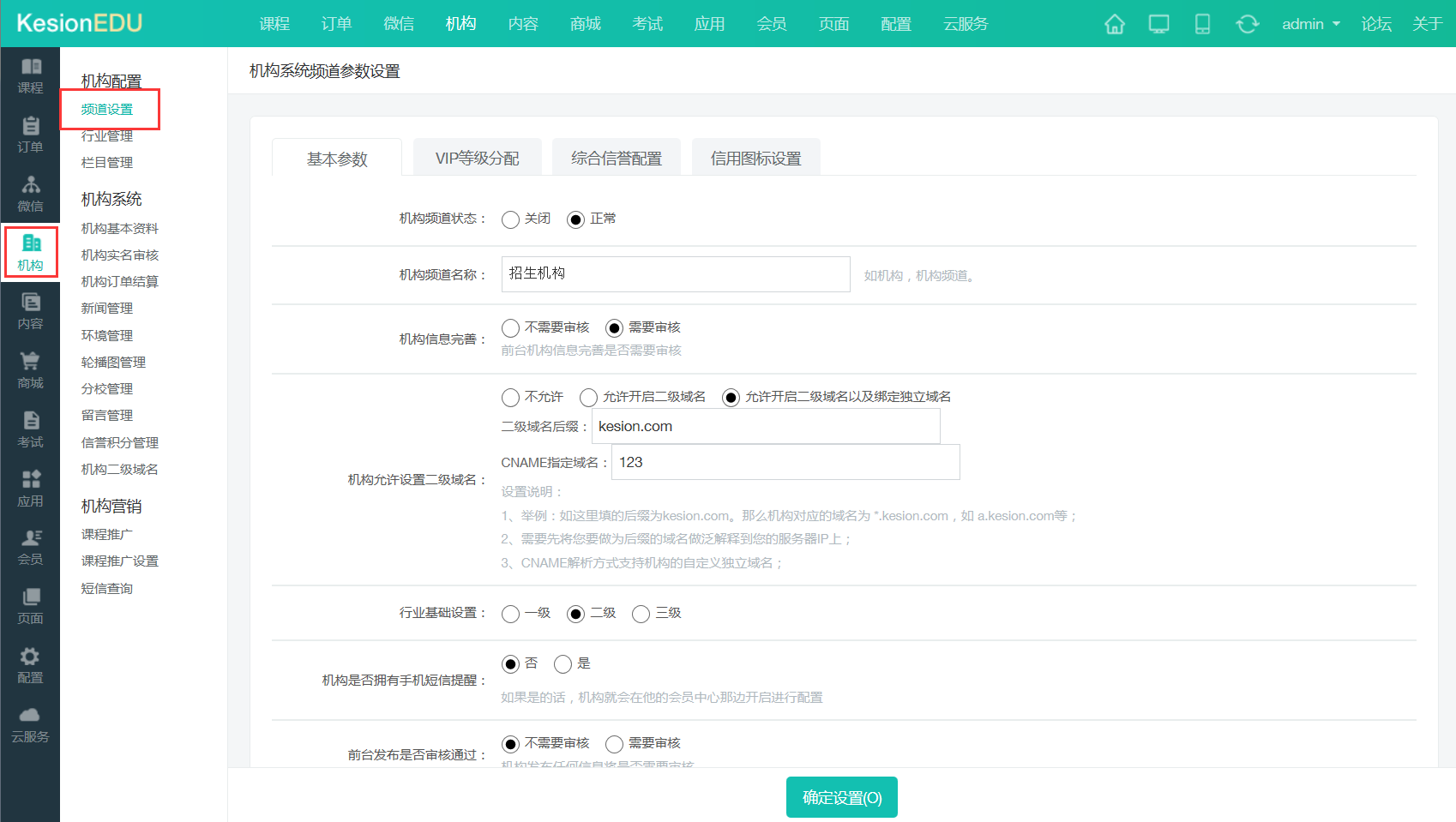Click the 机构频道名称 input field

point(675,274)
